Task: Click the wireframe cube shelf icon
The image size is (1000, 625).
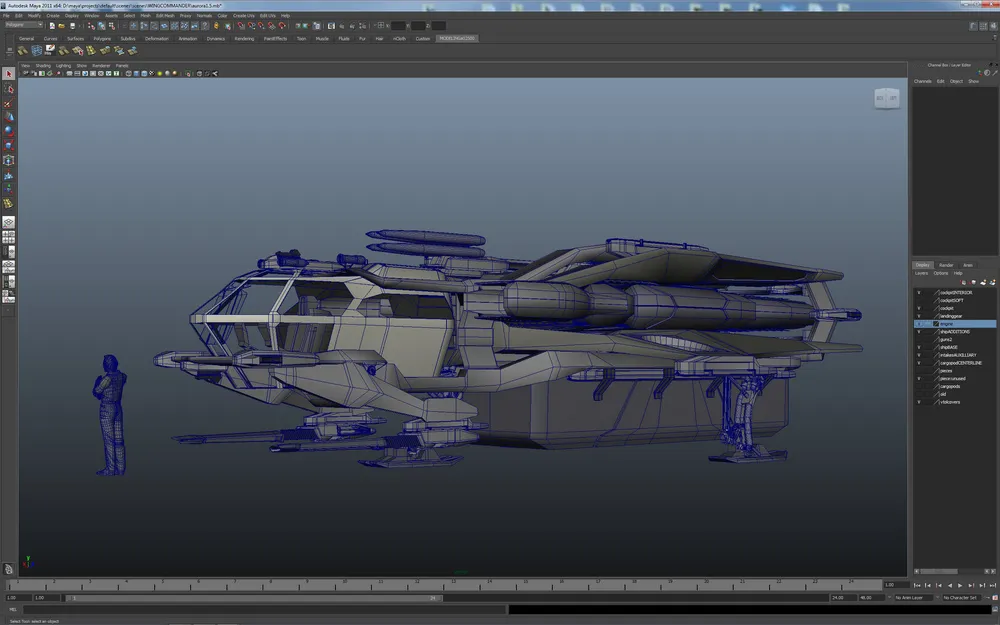Action: point(36,50)
